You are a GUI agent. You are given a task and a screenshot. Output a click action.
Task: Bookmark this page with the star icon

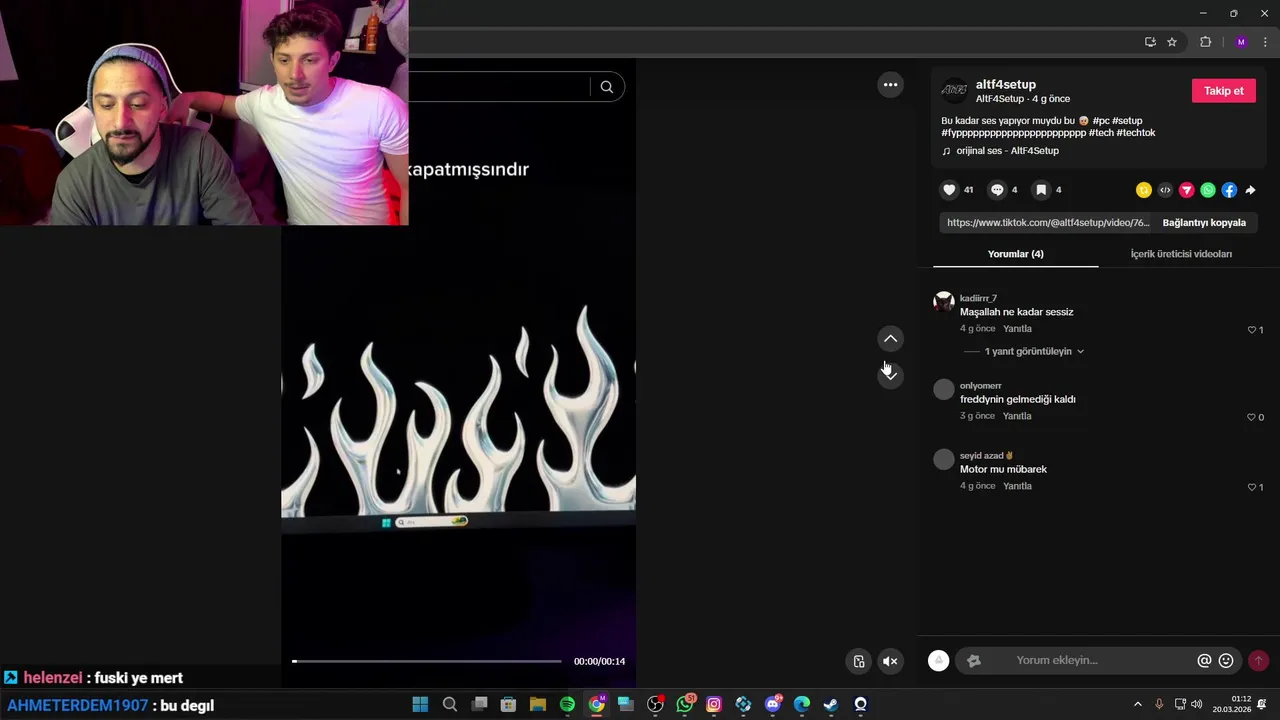click(1172, 42)
